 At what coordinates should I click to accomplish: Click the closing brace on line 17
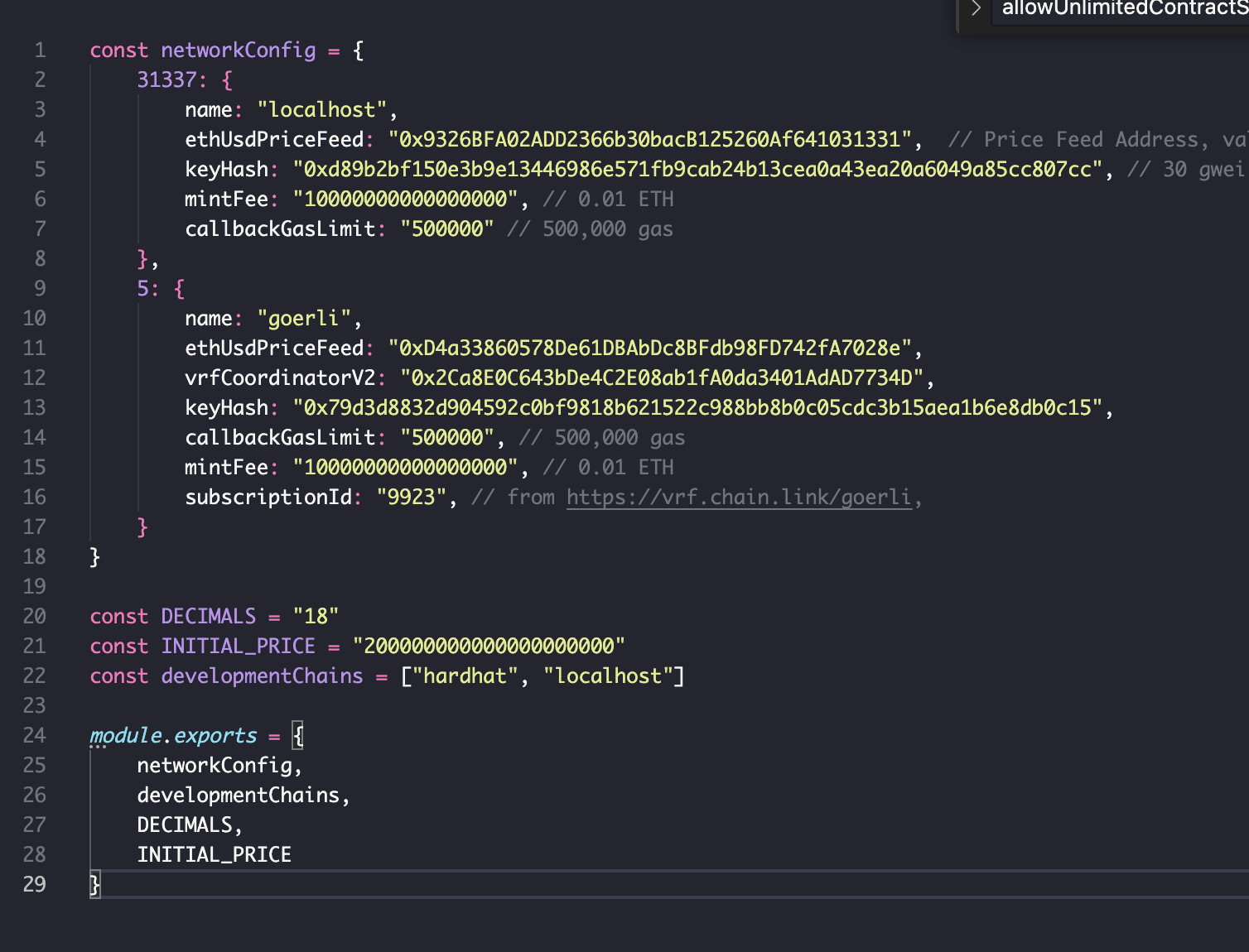(142, 527)
